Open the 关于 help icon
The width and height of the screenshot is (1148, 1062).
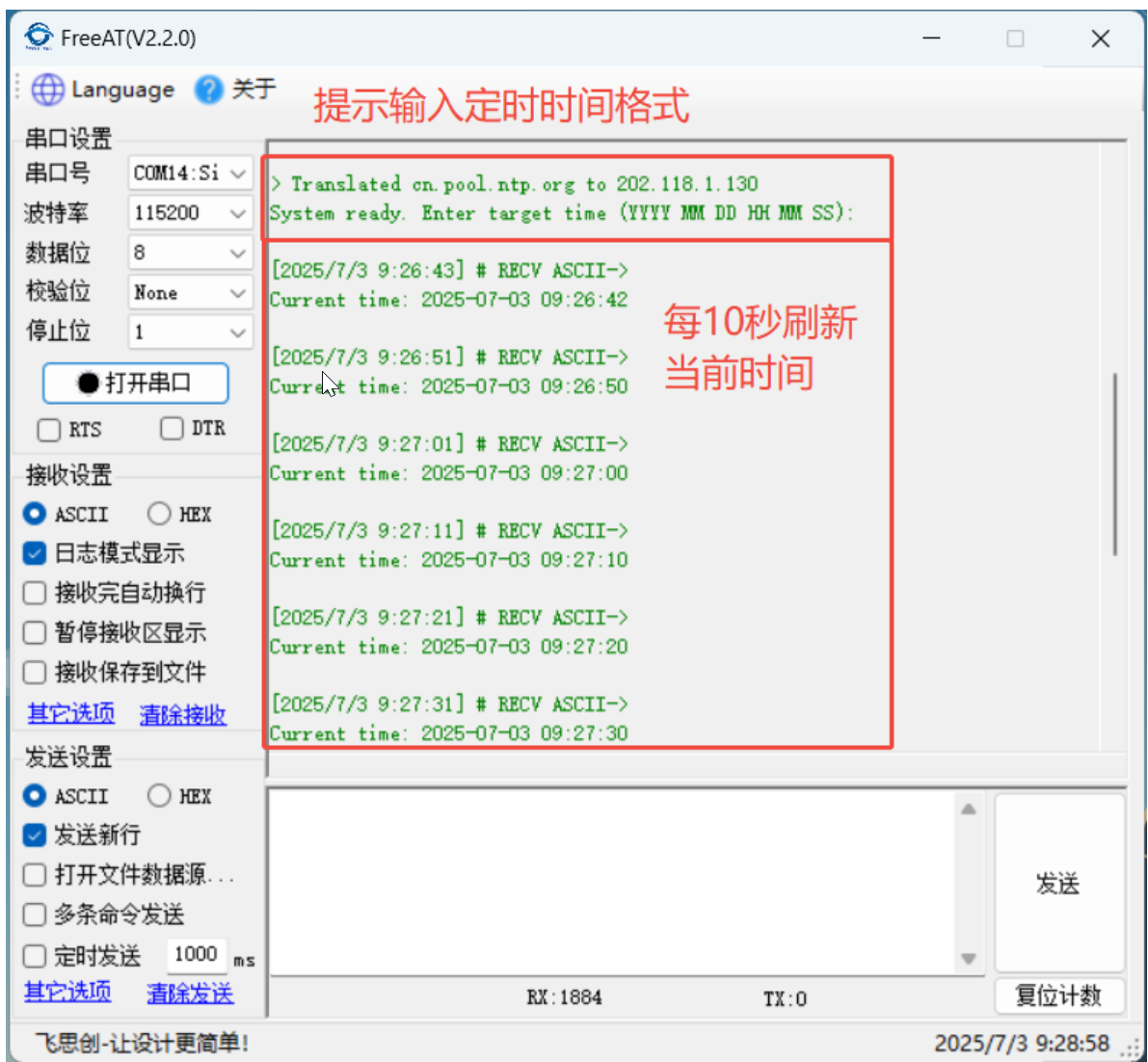[208, 90]
